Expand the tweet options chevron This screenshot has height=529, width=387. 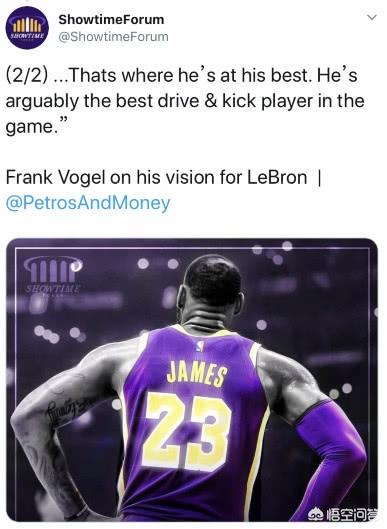pos(371,17)
